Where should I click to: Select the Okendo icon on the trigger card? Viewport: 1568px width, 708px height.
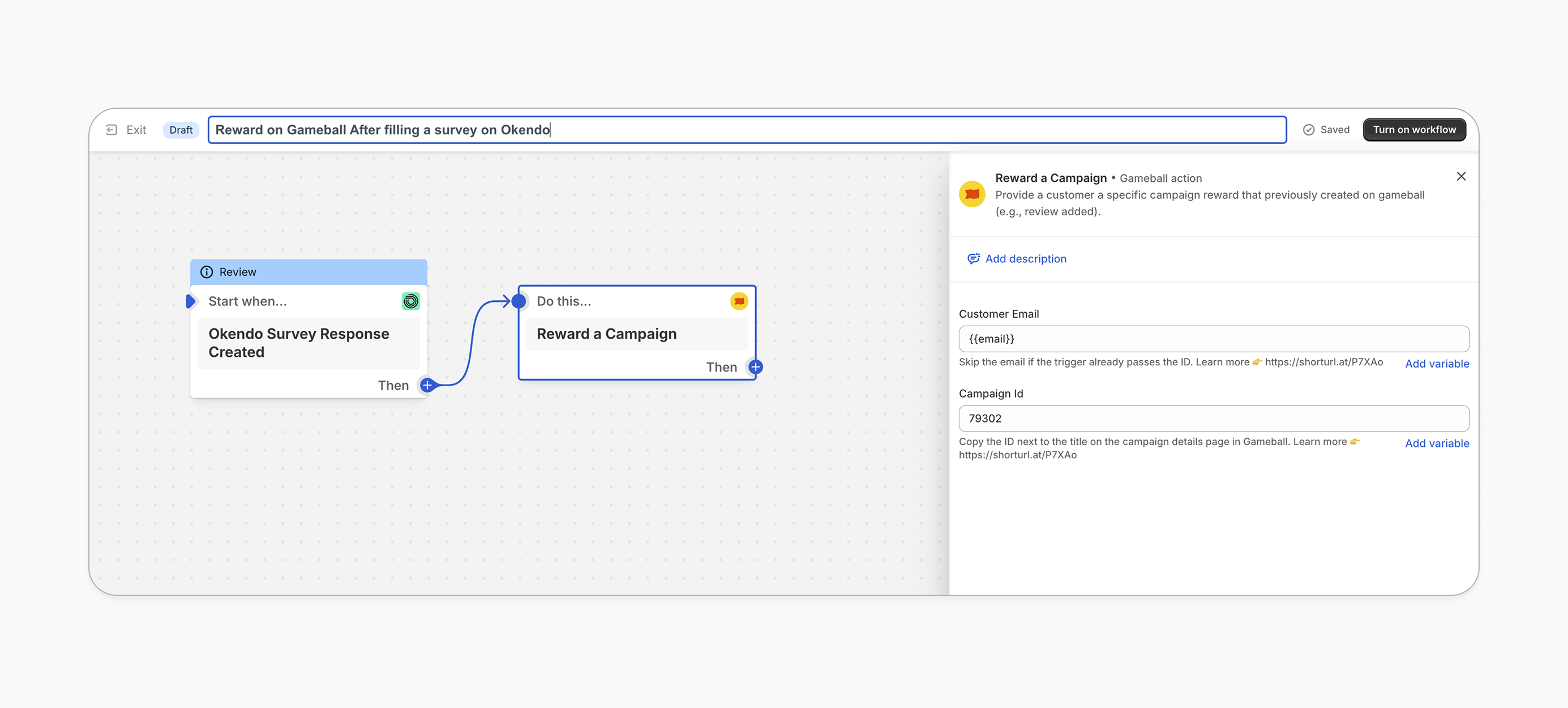point(411,301)
